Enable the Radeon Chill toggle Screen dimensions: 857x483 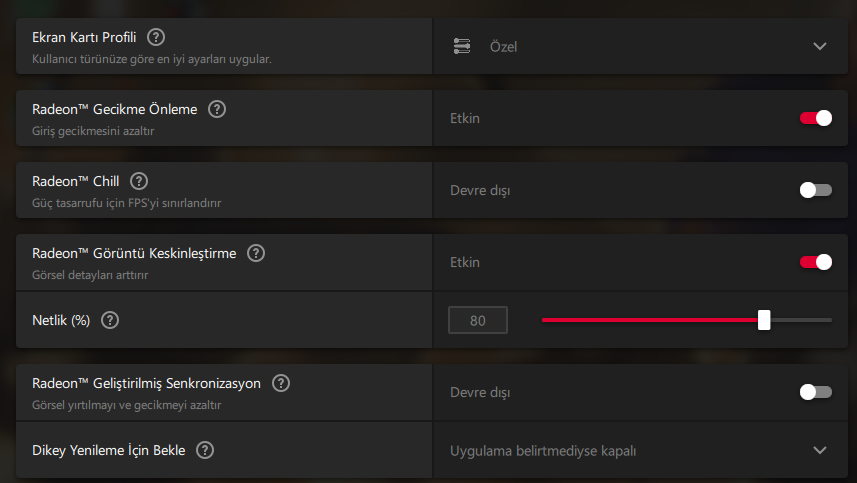[815, 190]
